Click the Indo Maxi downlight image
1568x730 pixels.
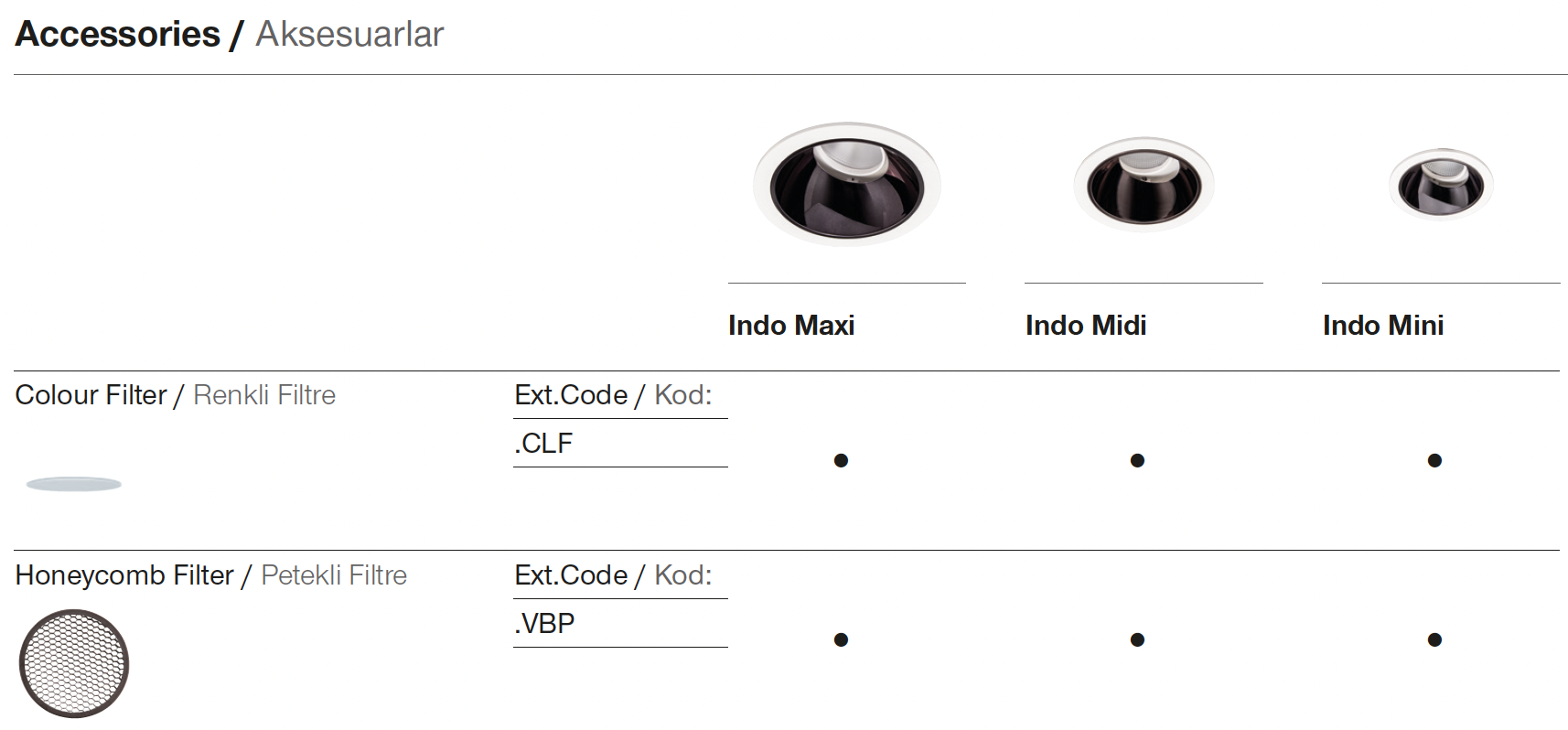point(846,184)
